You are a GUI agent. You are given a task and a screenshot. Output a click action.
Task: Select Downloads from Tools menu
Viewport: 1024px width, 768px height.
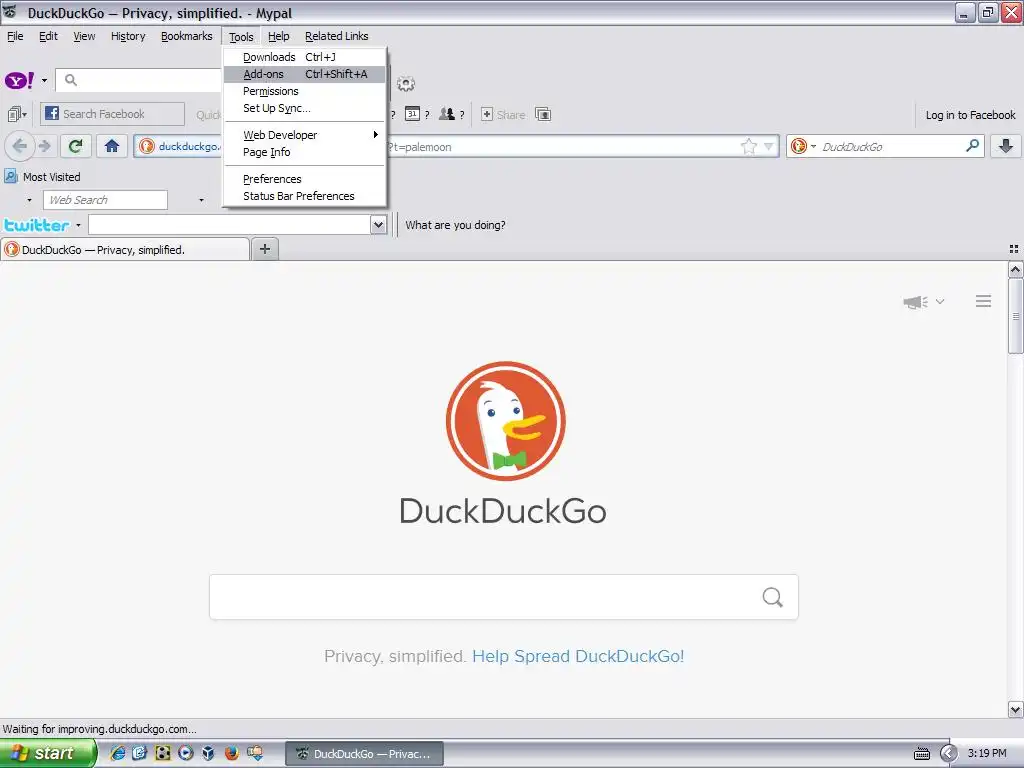(x=305, y=57)
